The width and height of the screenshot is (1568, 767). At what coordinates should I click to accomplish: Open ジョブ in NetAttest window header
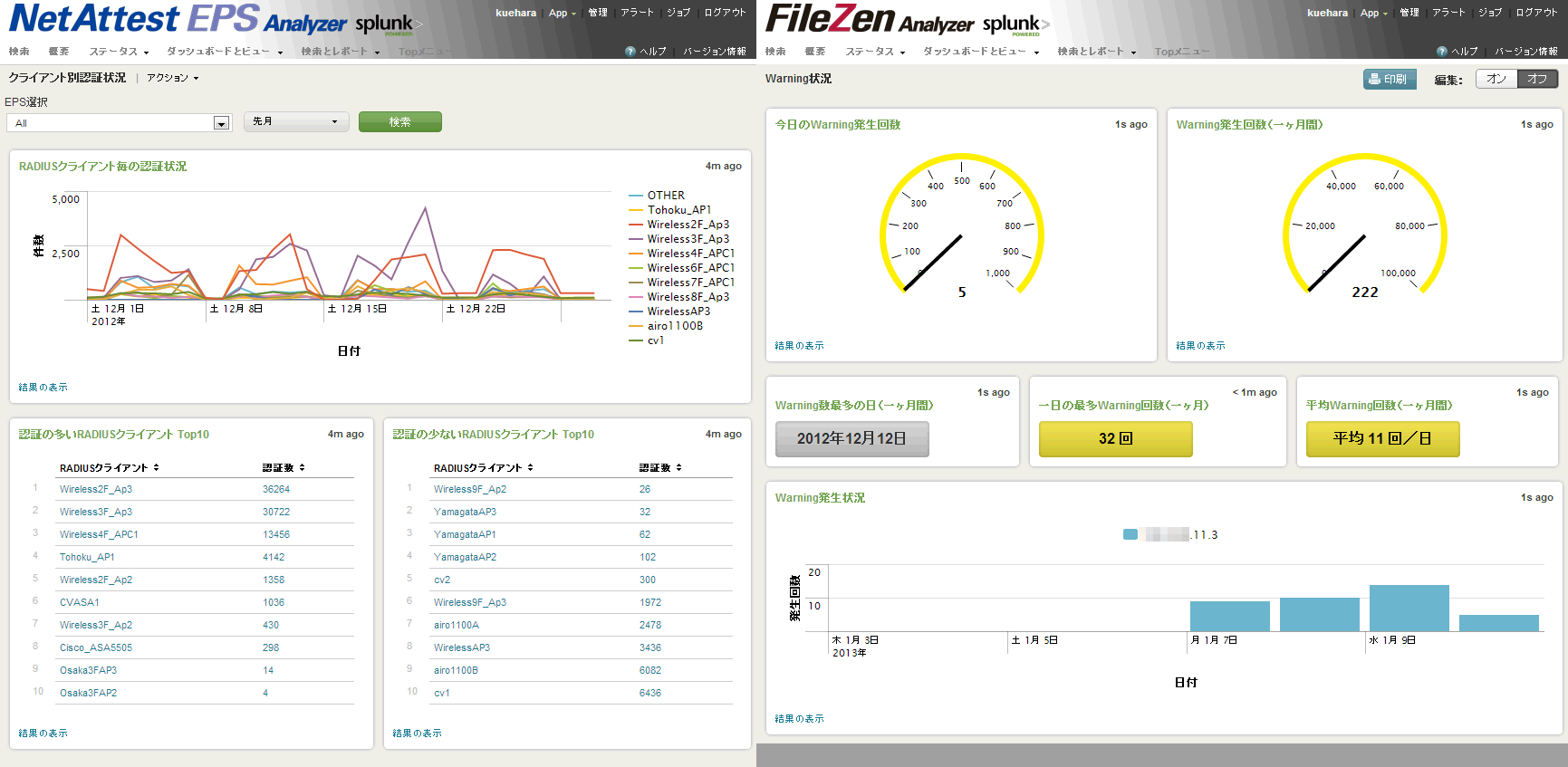click(x=678, y=13)
